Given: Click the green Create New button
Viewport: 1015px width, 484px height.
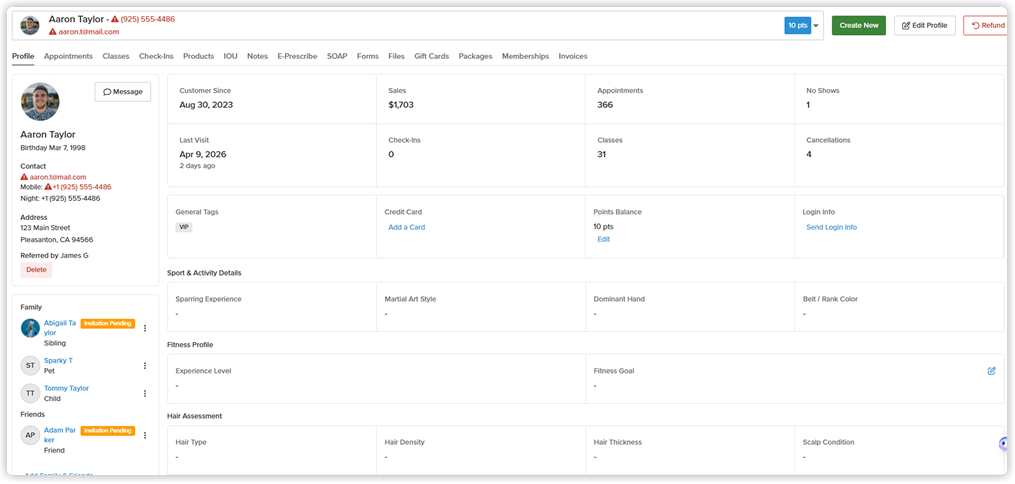Looking at the screenshot, I should [x=858, y=26].
